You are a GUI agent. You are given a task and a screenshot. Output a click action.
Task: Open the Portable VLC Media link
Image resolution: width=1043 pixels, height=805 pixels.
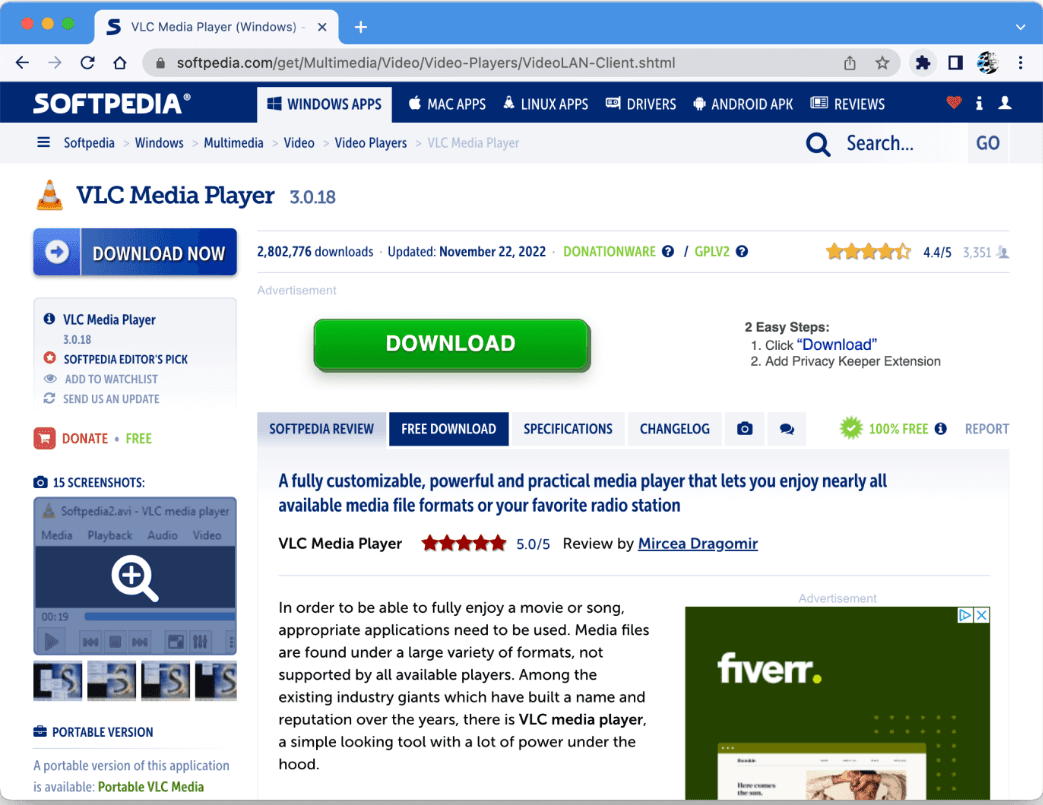[x=151, y=786]
